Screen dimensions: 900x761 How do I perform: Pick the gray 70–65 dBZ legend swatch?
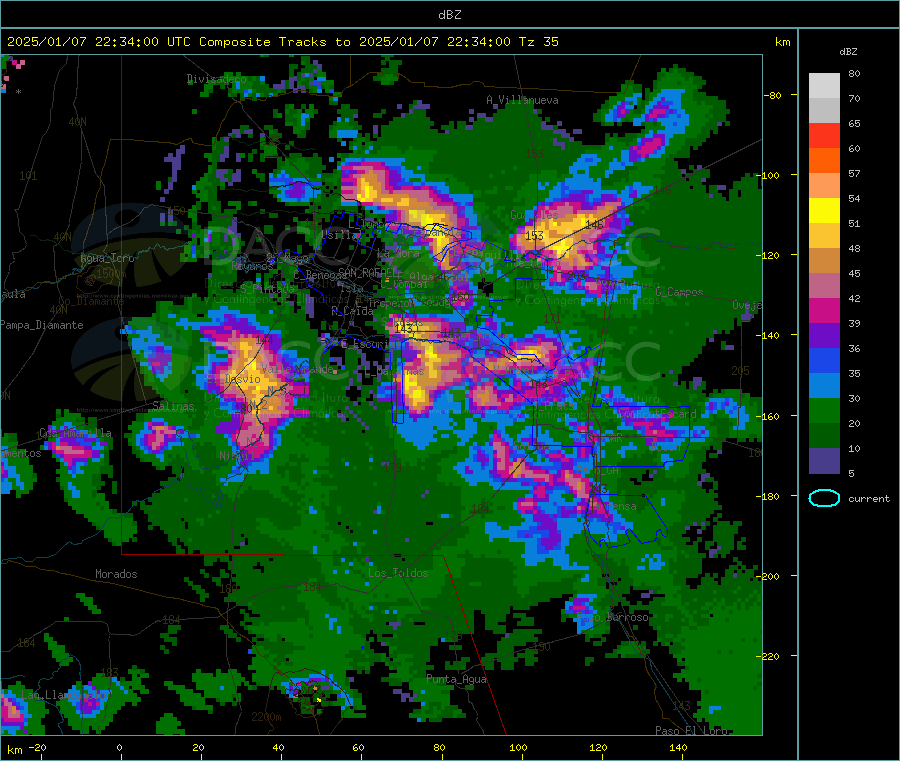(824, 111)
